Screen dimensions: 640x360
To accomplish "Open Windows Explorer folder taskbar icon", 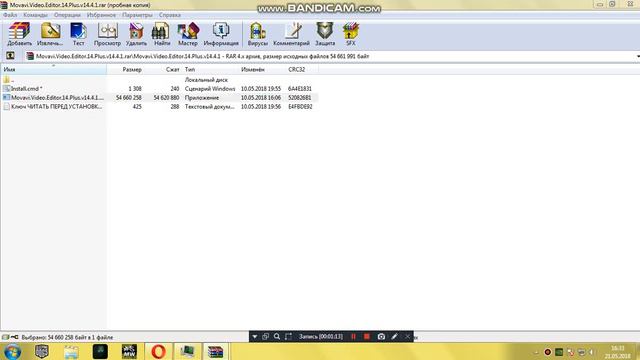I will click(x=71, y=351).
